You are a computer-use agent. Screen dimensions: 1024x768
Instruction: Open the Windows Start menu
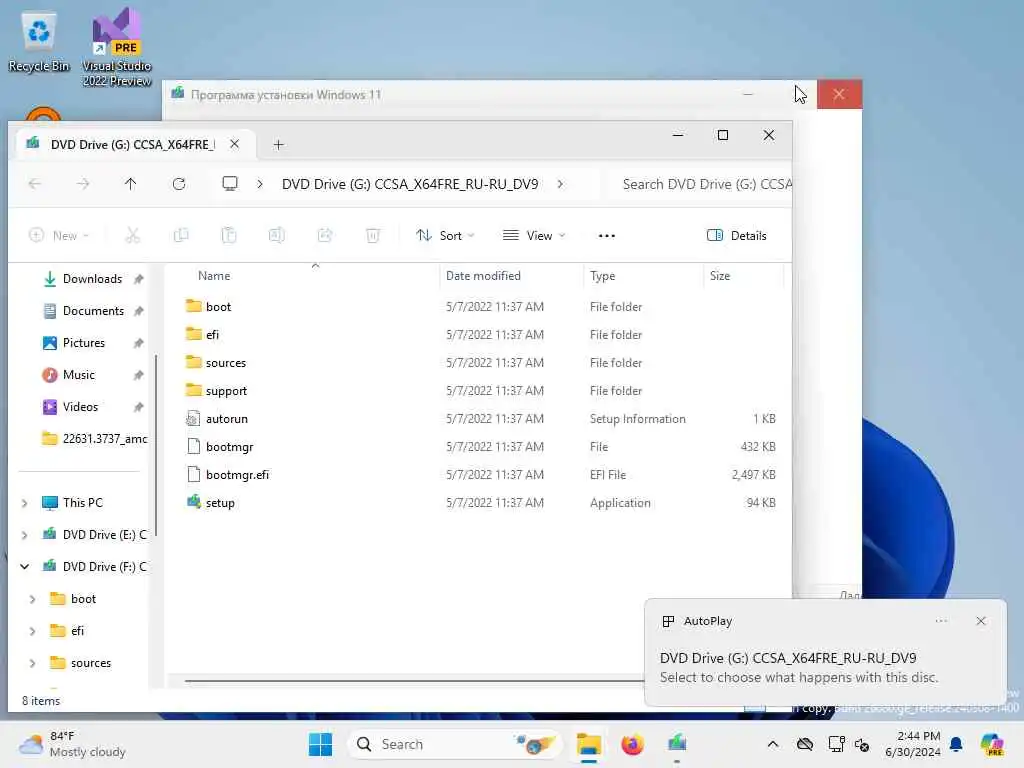pyautogui.click(x=320, y=744)
